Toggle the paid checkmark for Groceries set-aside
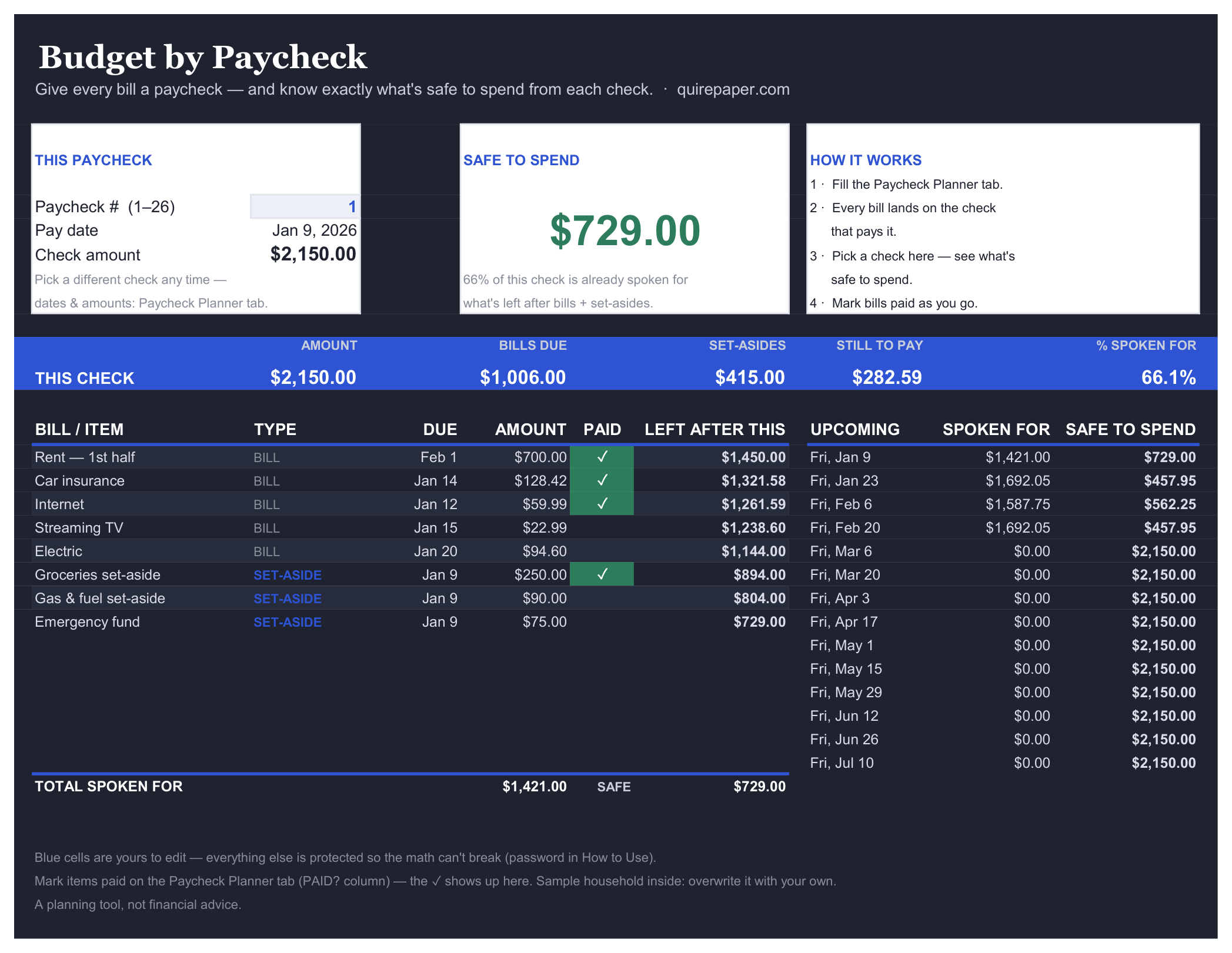The height and width of the screenshot is (953, 1232). 602,574
